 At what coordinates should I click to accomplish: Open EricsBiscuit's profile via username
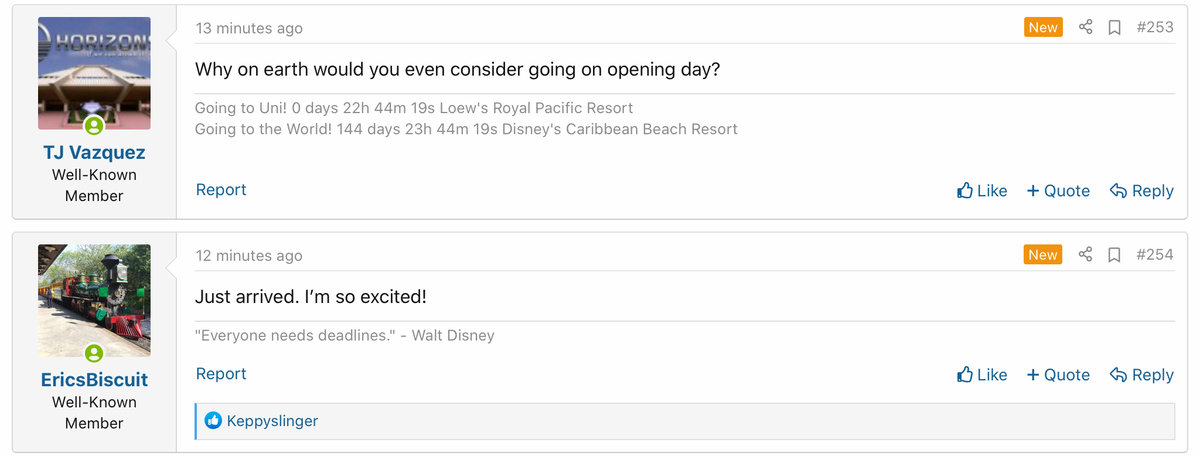[94, 380]
